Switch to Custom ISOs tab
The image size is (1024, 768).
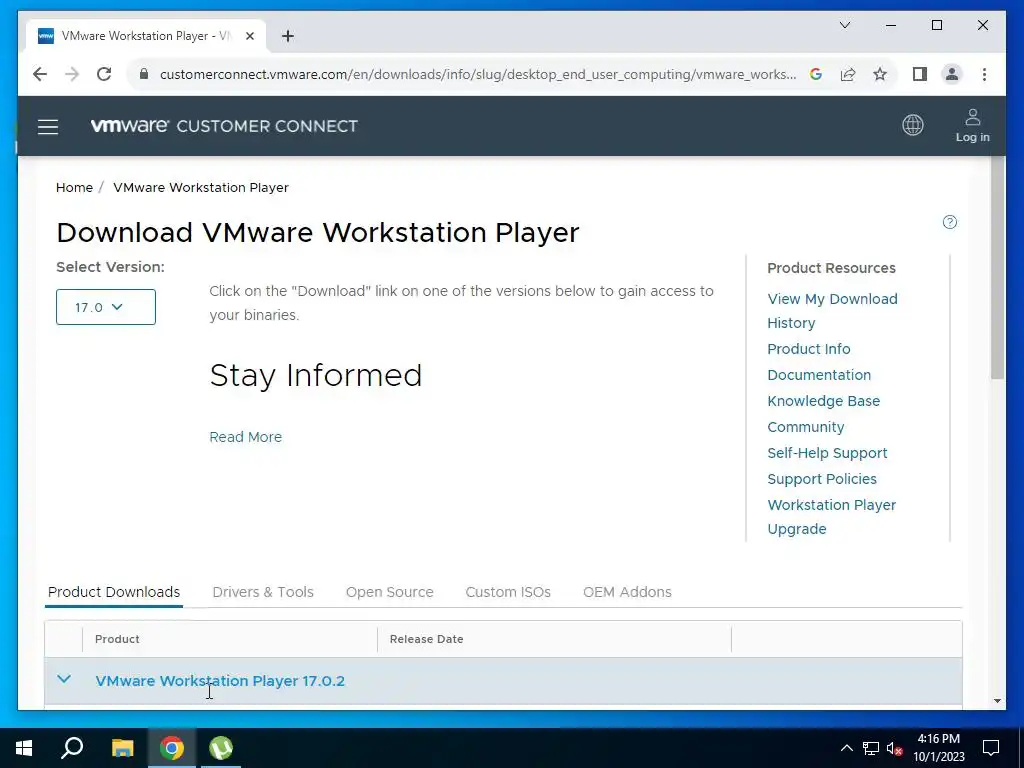click(x=508, y=592)
